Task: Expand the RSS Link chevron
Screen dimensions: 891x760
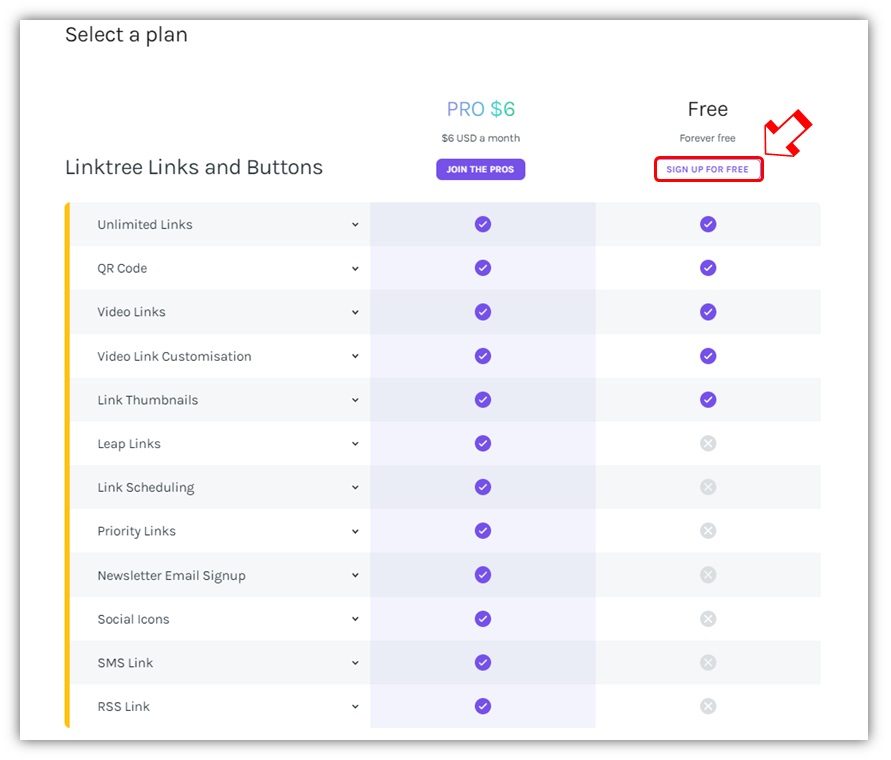Action: tap(355, 707)
